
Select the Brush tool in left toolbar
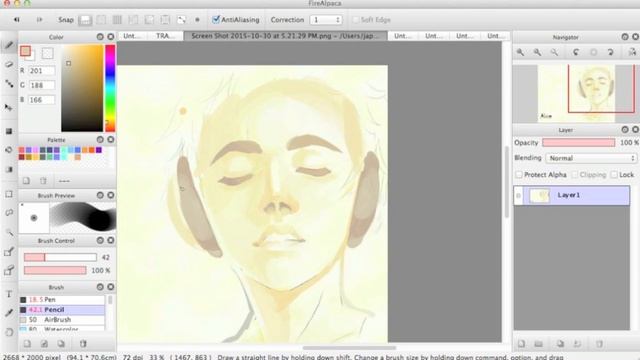[9, 45]
